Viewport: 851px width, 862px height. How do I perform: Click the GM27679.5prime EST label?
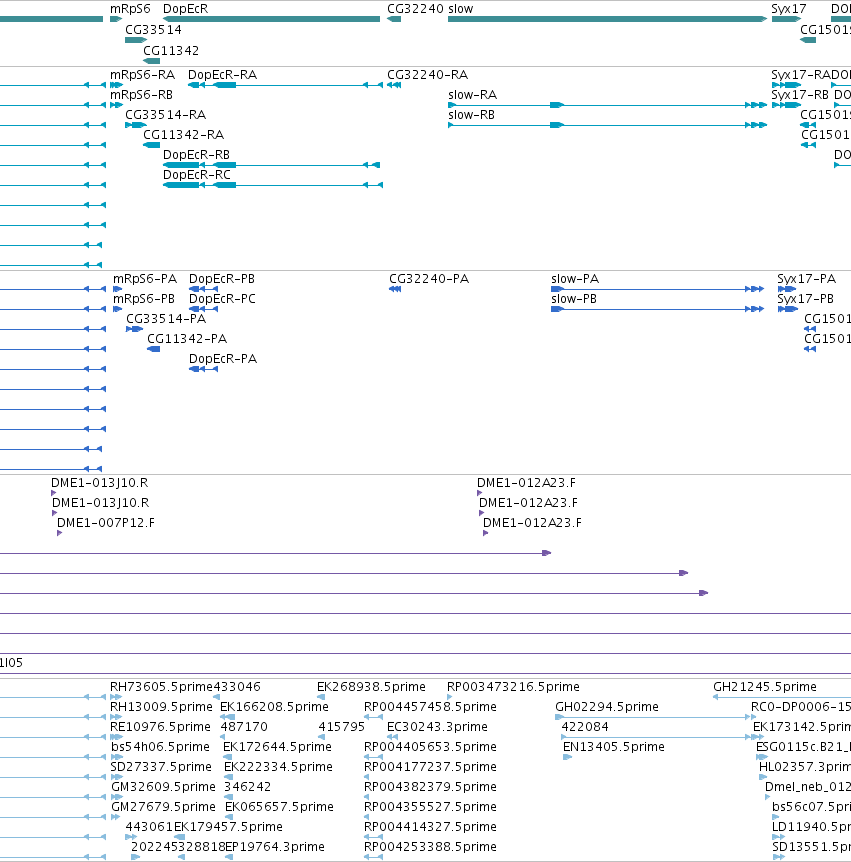pos(163,807)
